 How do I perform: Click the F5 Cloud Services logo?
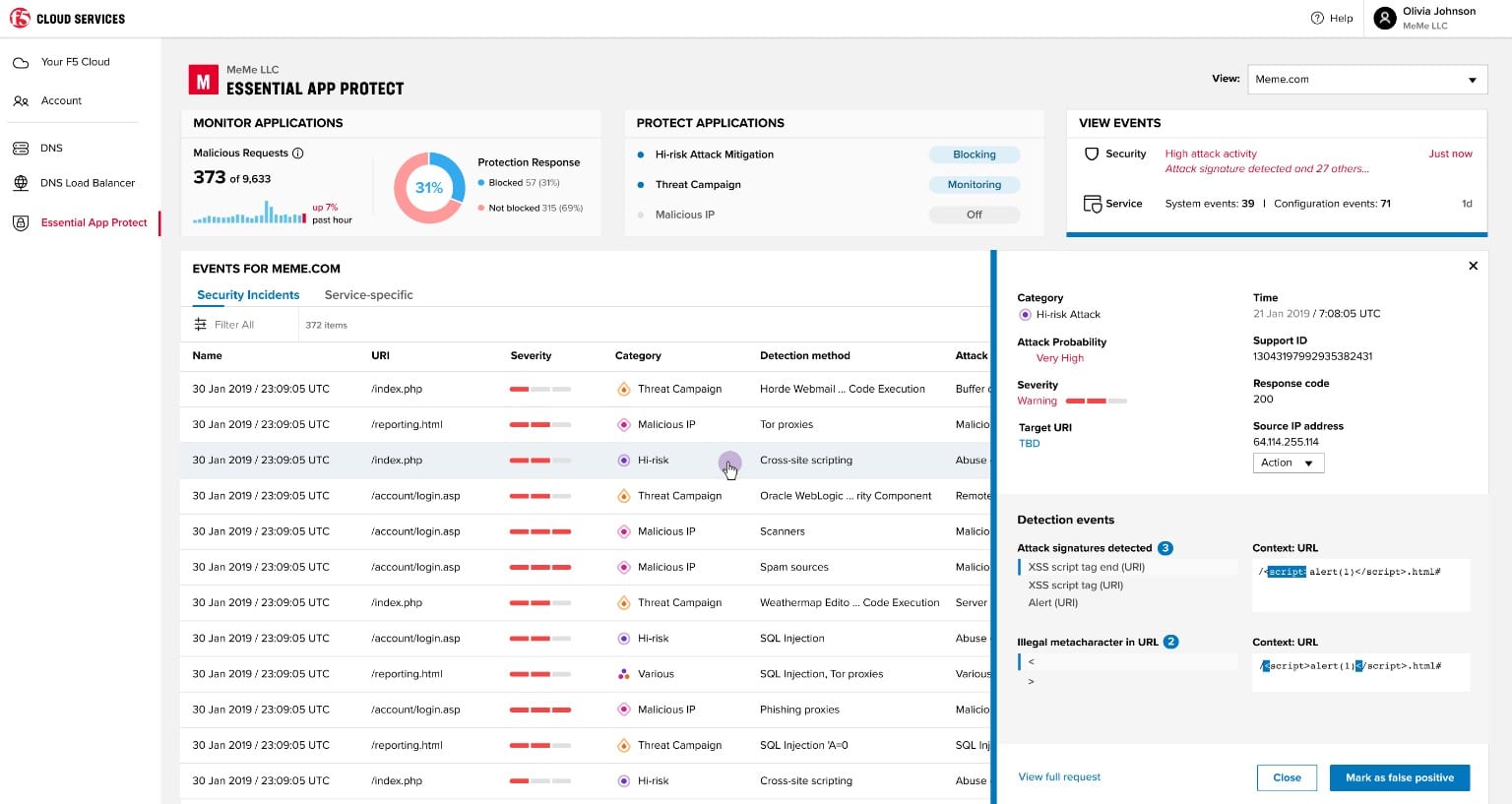coord(67,19)
